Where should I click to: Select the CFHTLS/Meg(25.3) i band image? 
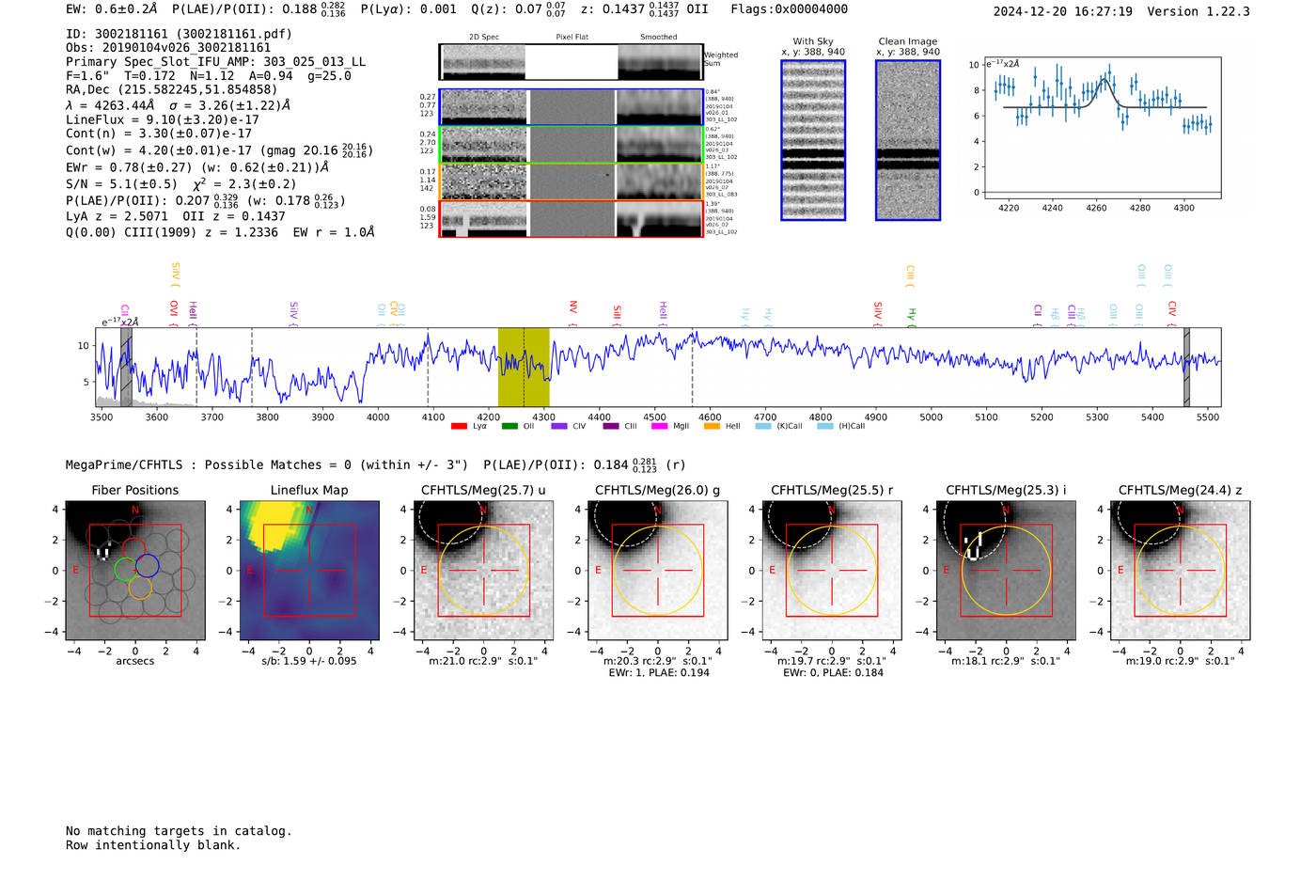[x=1006, y=570]
